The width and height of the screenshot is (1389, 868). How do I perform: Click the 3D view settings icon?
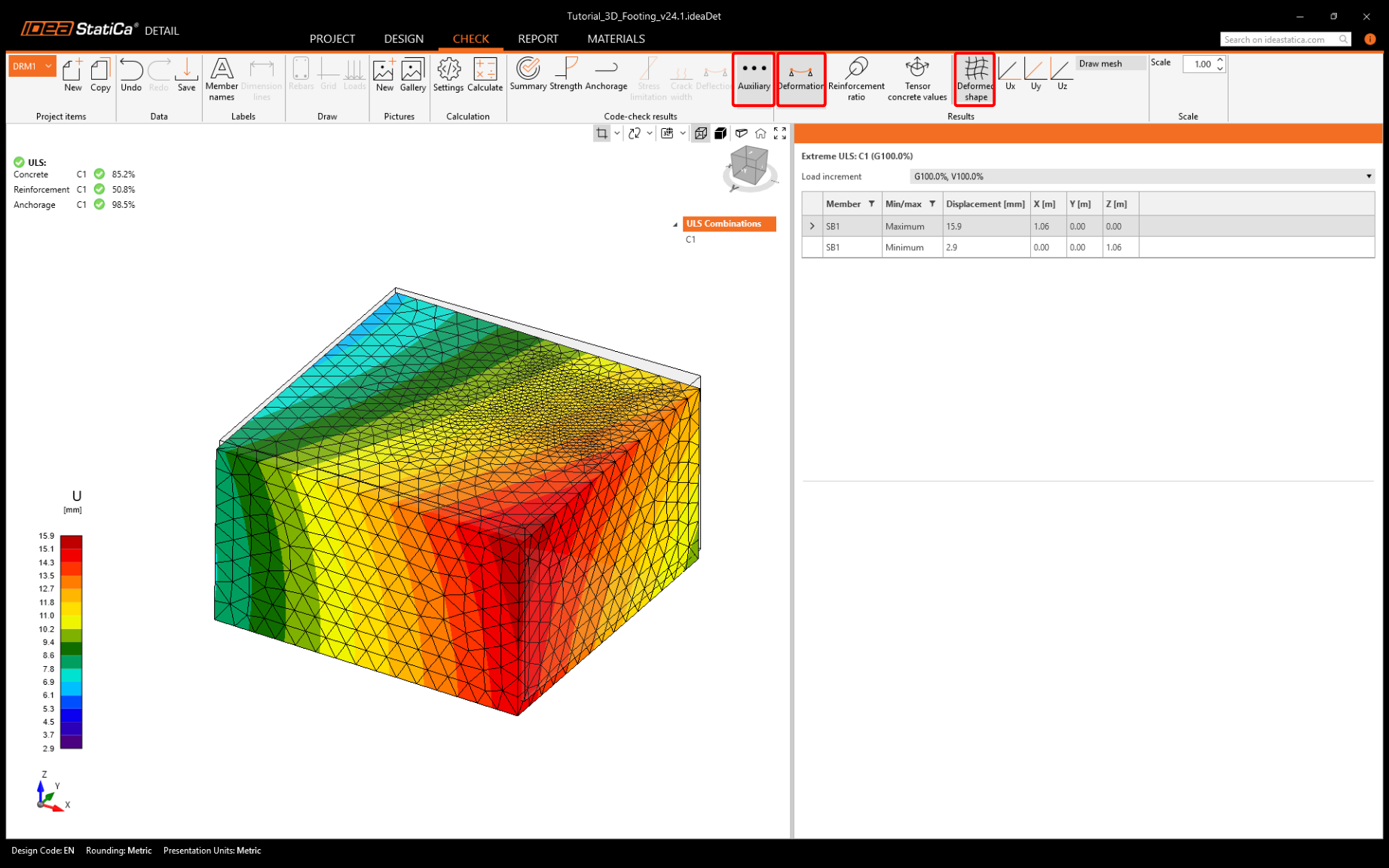coord(667,133)
